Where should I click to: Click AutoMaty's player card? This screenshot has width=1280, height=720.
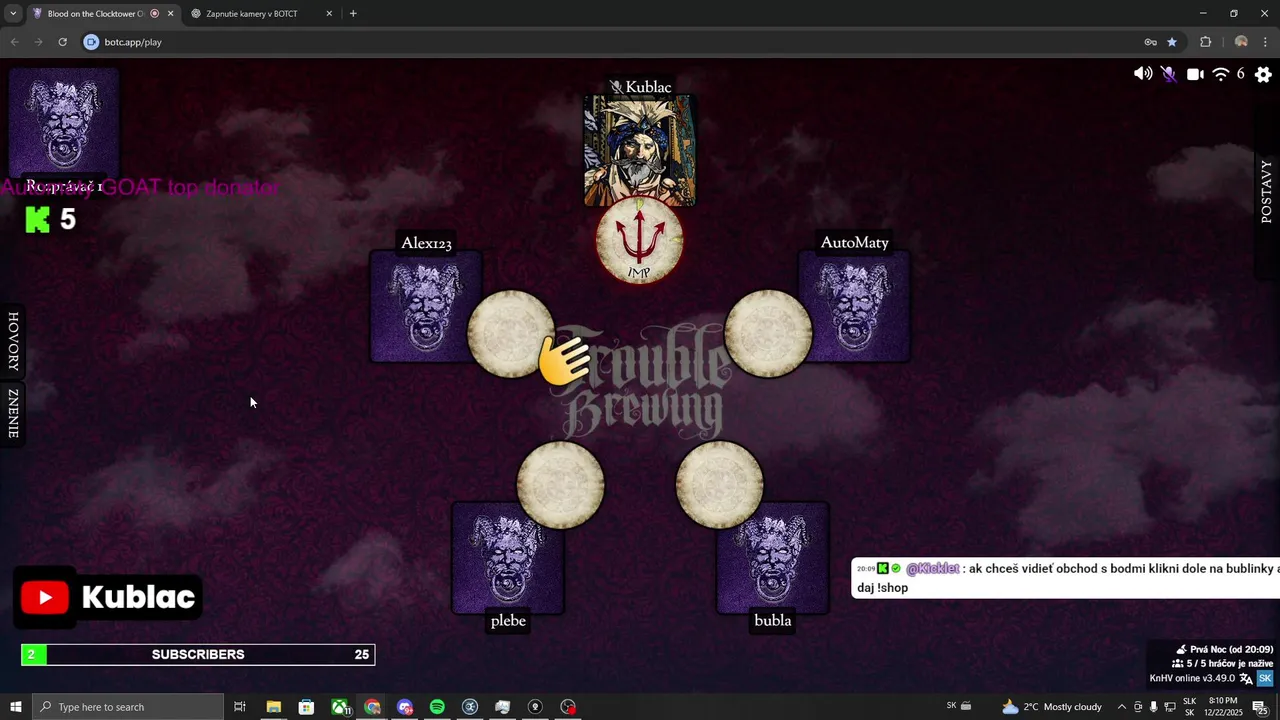pos(854,306)
